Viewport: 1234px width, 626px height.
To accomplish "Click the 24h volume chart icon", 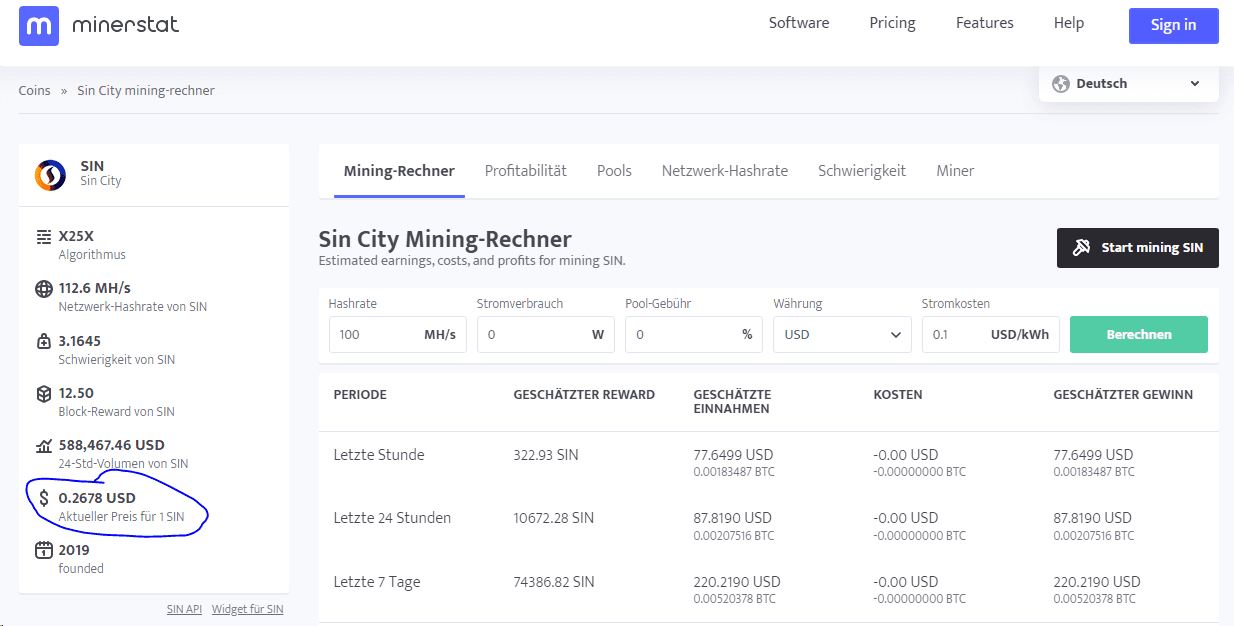I will (x=43, y=446).
